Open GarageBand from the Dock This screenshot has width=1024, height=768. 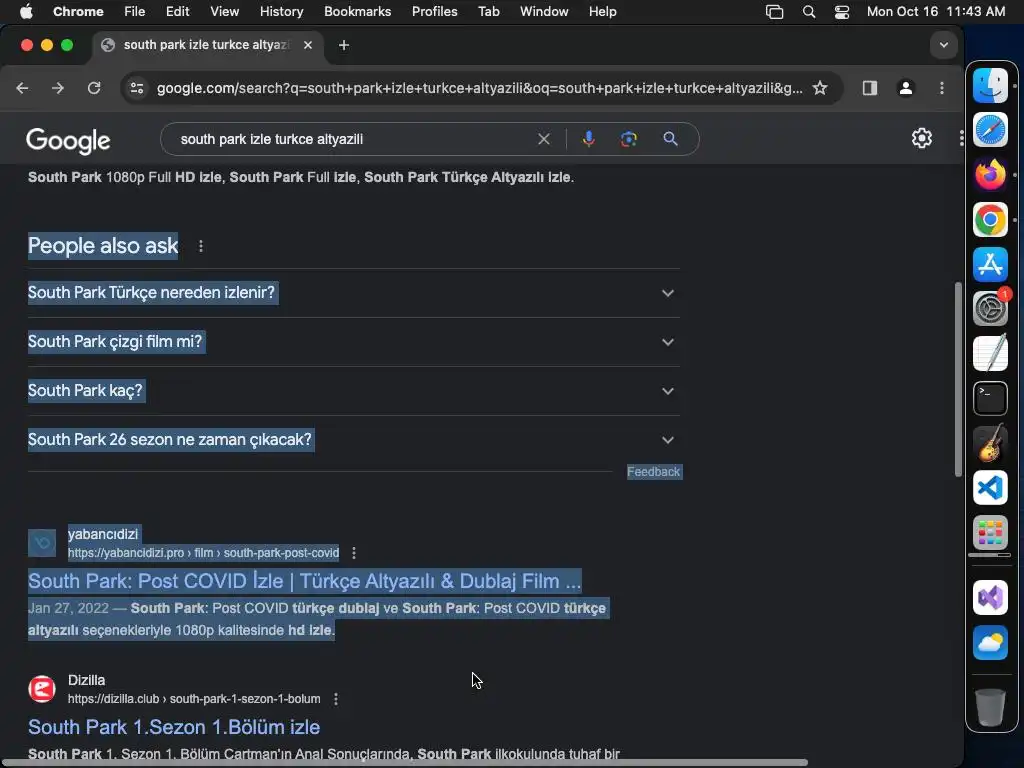990,443
